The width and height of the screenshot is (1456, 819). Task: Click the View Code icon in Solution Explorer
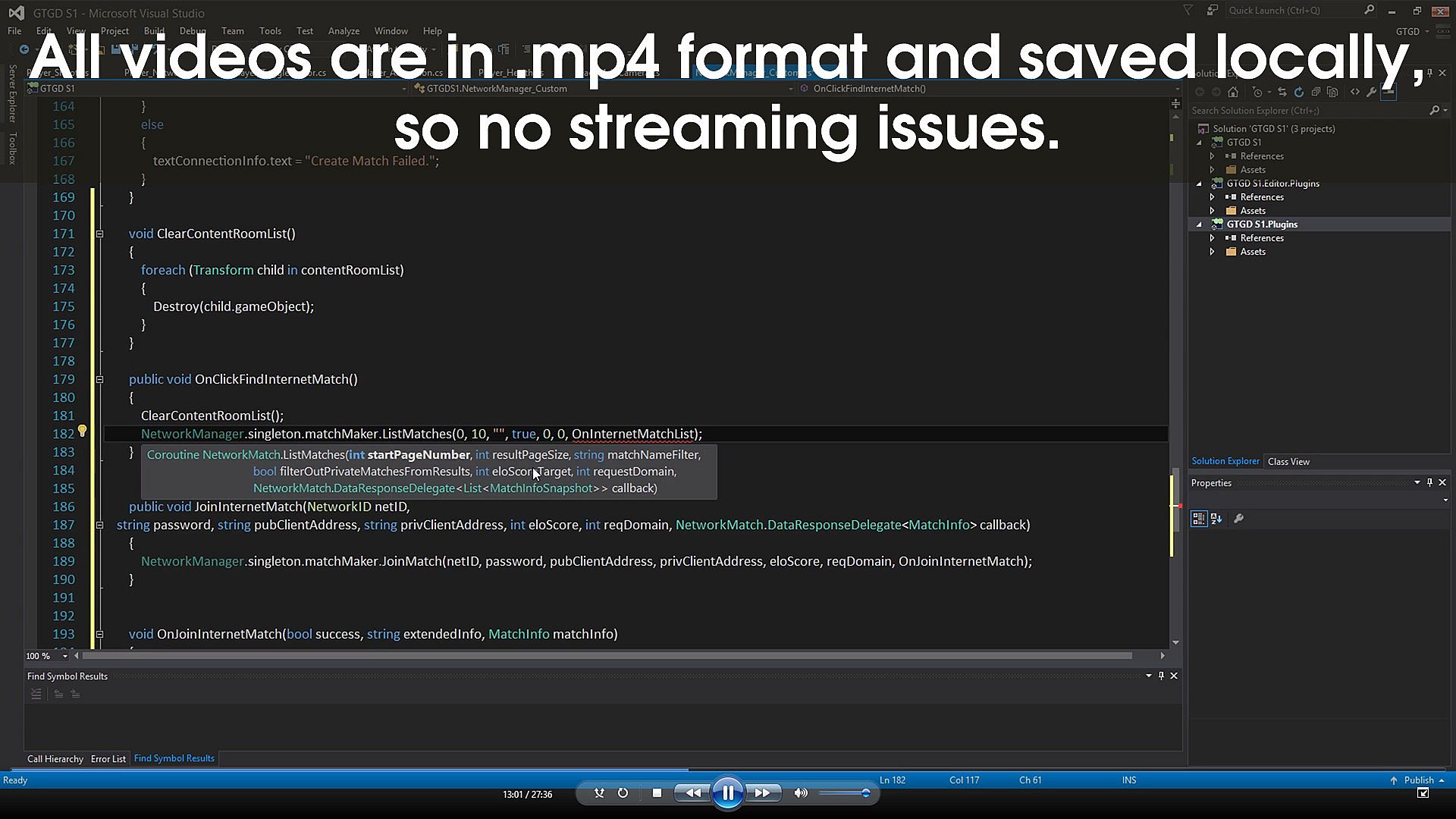point(1355,93)
